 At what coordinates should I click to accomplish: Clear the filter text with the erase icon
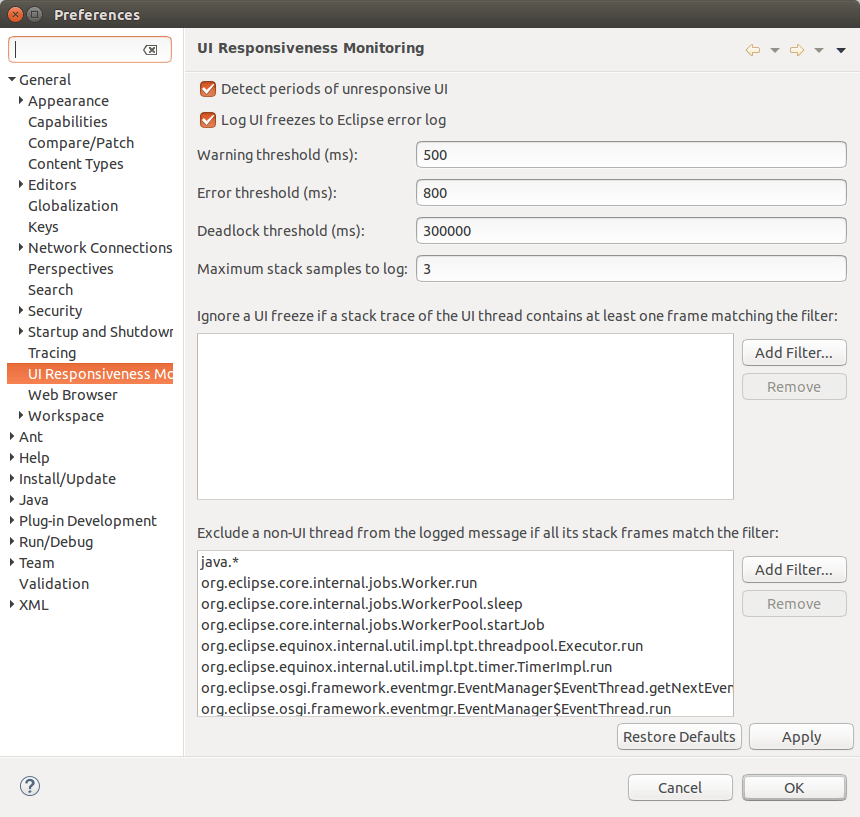click(x=150, y=50)
